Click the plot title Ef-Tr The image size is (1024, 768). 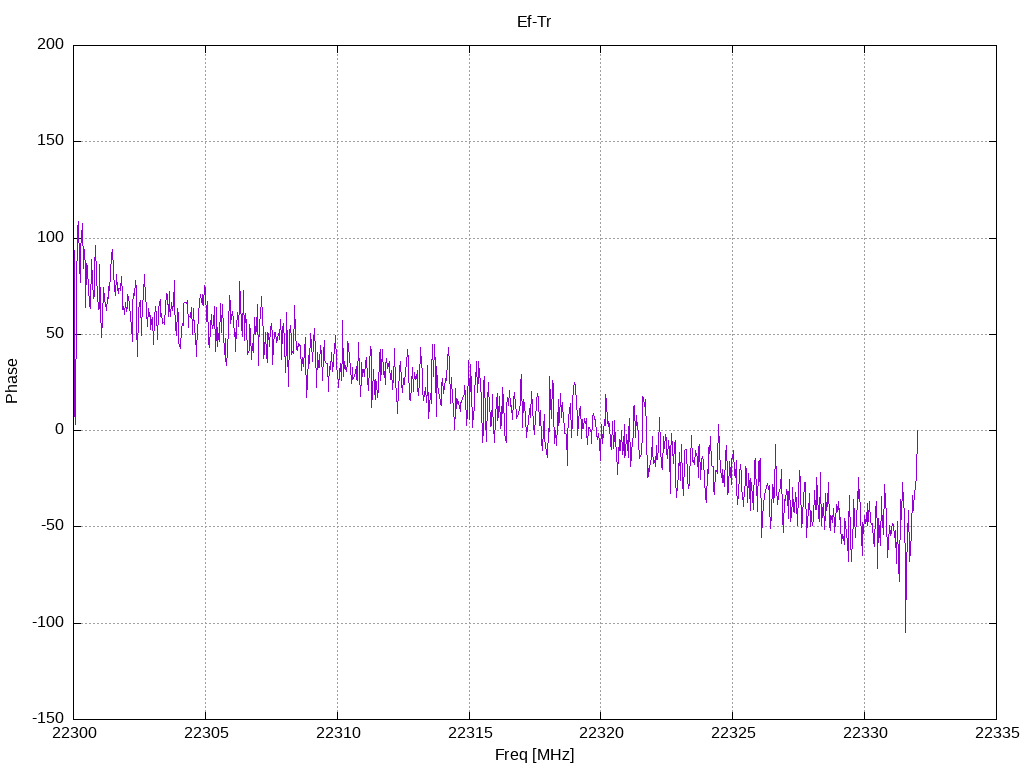point(534,22)
